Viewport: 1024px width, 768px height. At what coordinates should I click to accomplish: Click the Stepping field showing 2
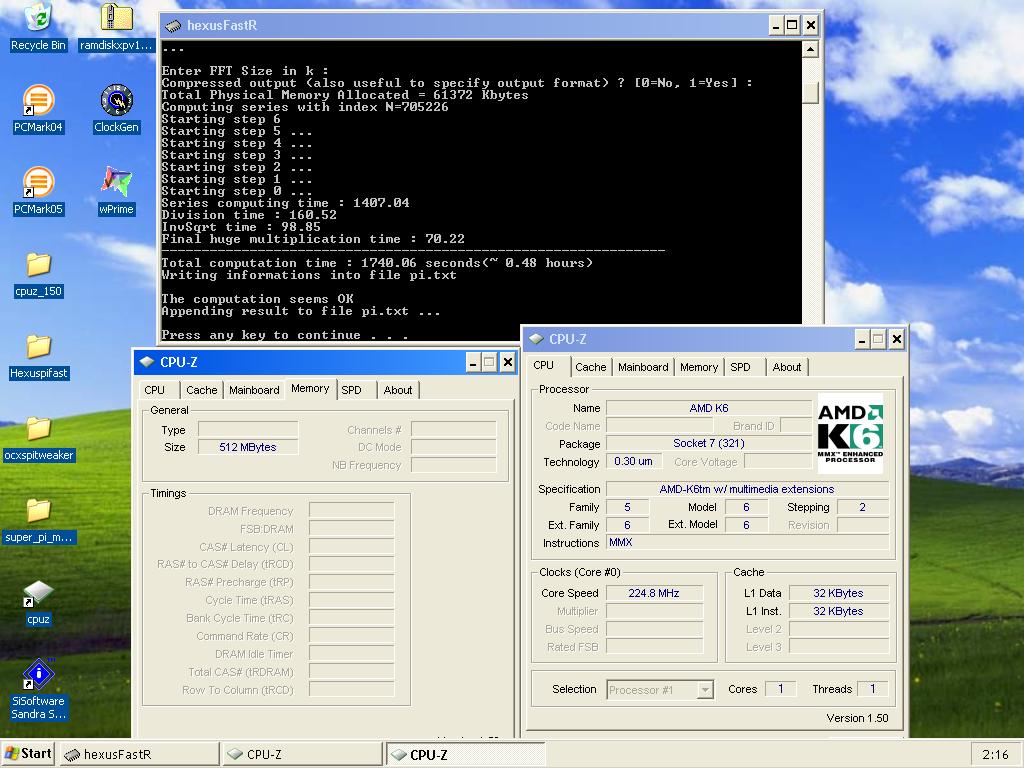point(862,507)
